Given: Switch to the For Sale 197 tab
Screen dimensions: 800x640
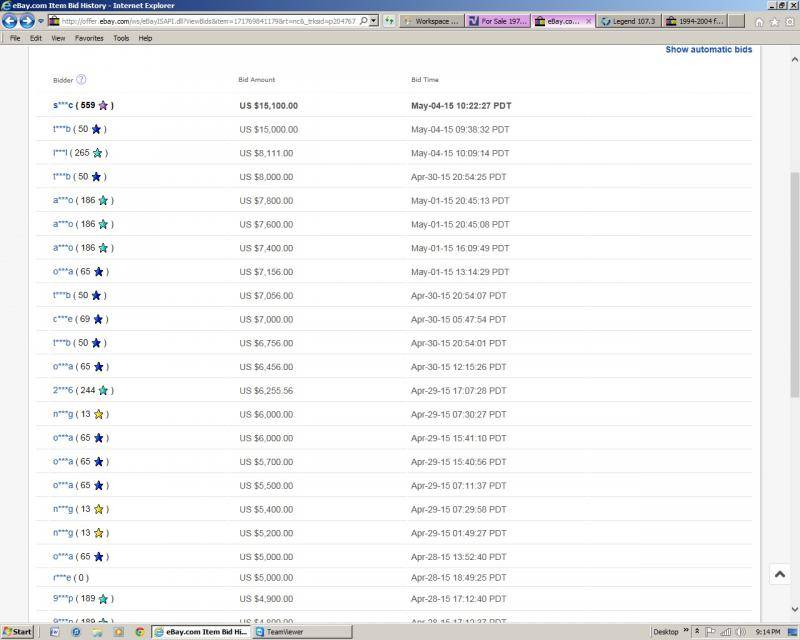Looking at the screenshot, I should tap(496, 21).
